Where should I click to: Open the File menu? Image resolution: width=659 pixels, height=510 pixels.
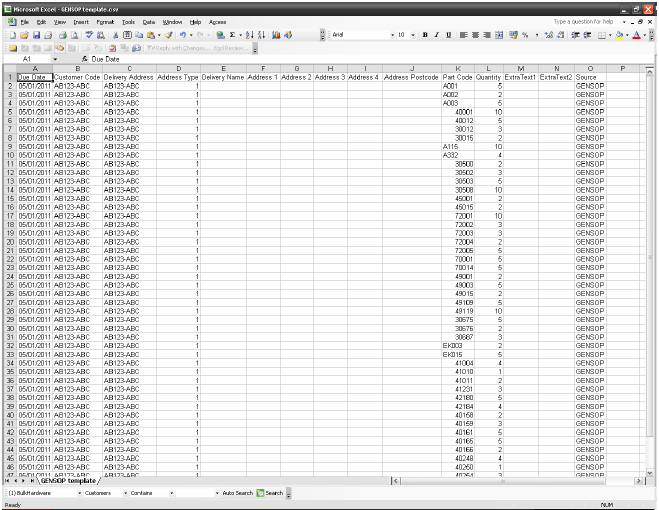(x=25, y=22)
